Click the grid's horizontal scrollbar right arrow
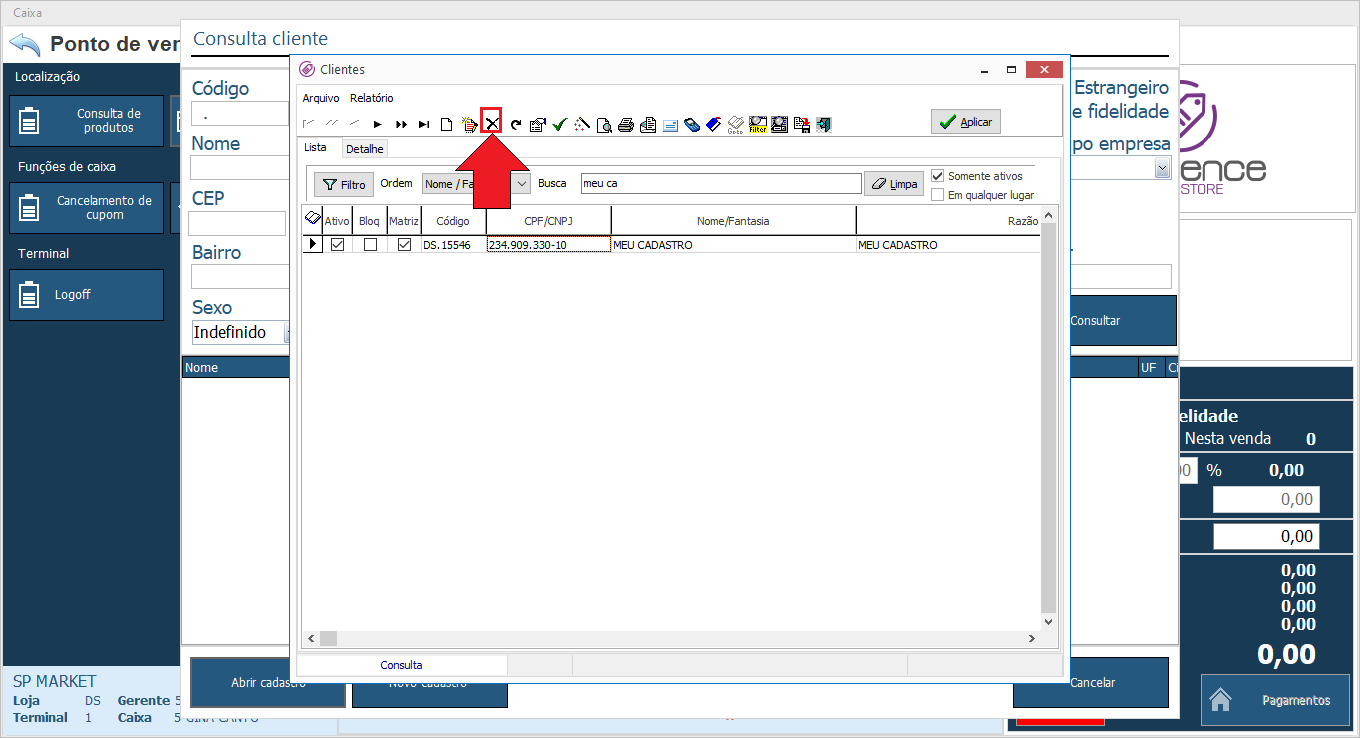 pyautogui.click(x=1032, y=638)
